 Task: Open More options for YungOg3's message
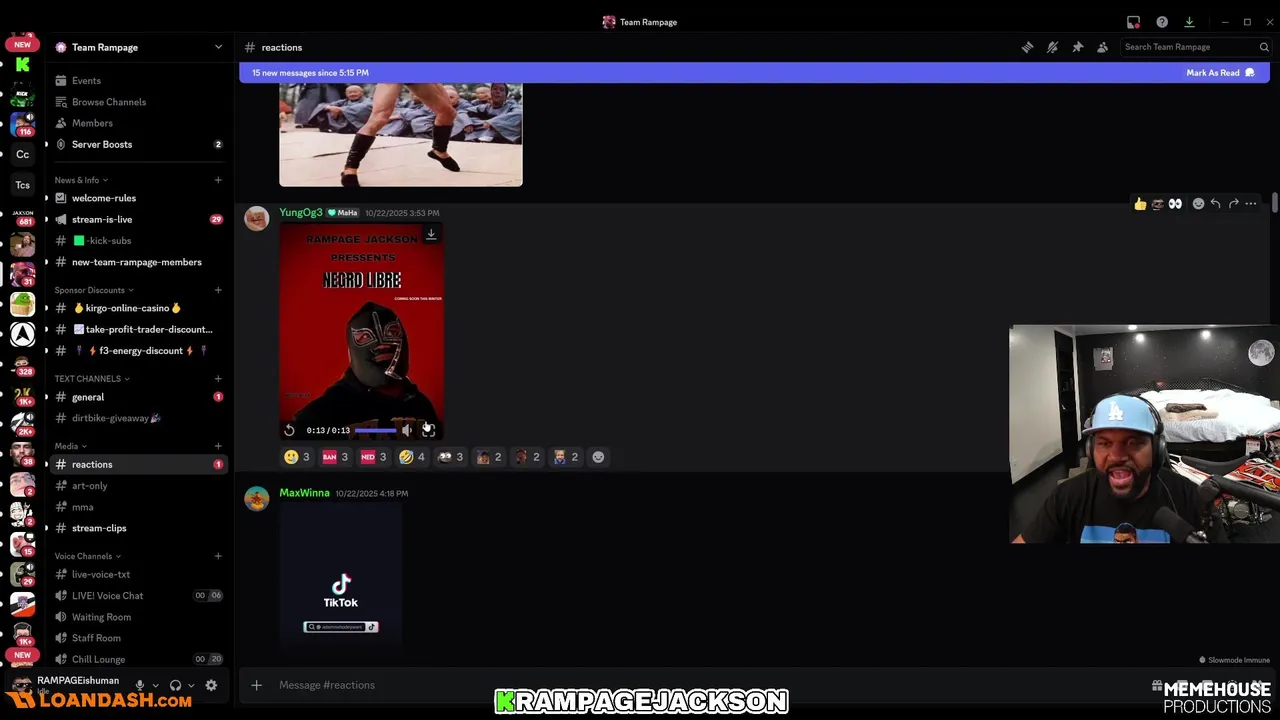[1250, 204]
